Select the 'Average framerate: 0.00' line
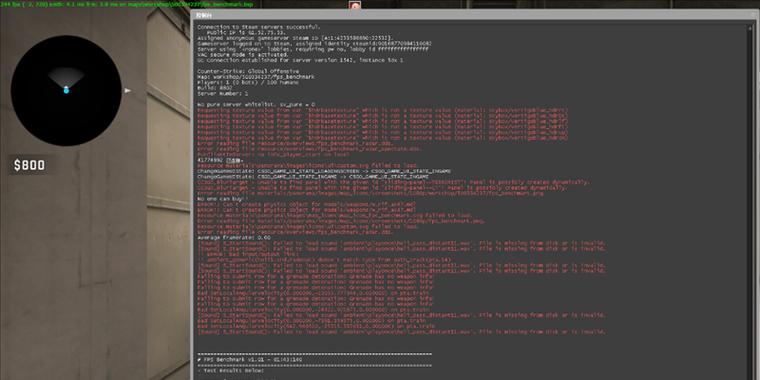 pyautogui.click(x=234, y=238)
